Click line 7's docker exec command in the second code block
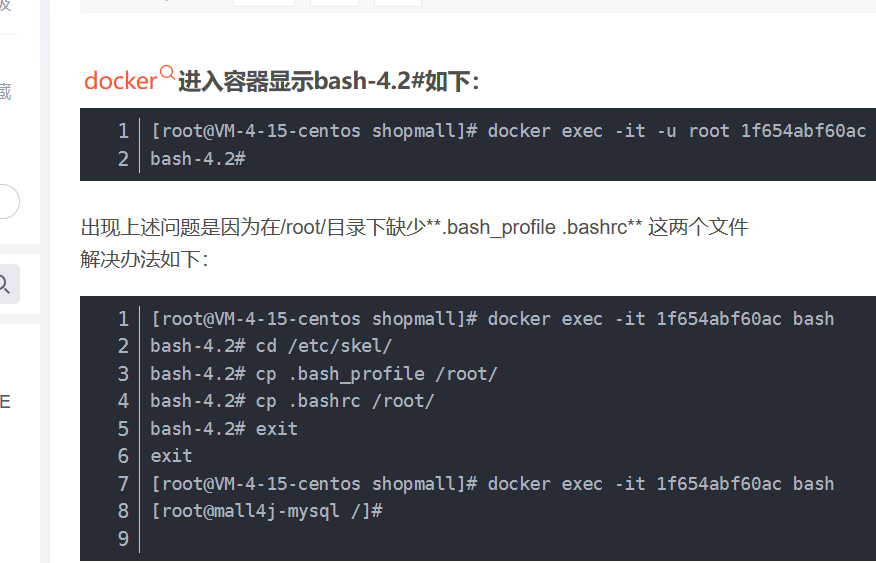The height and width of the screenshot is (563, 876). (492, 484)
